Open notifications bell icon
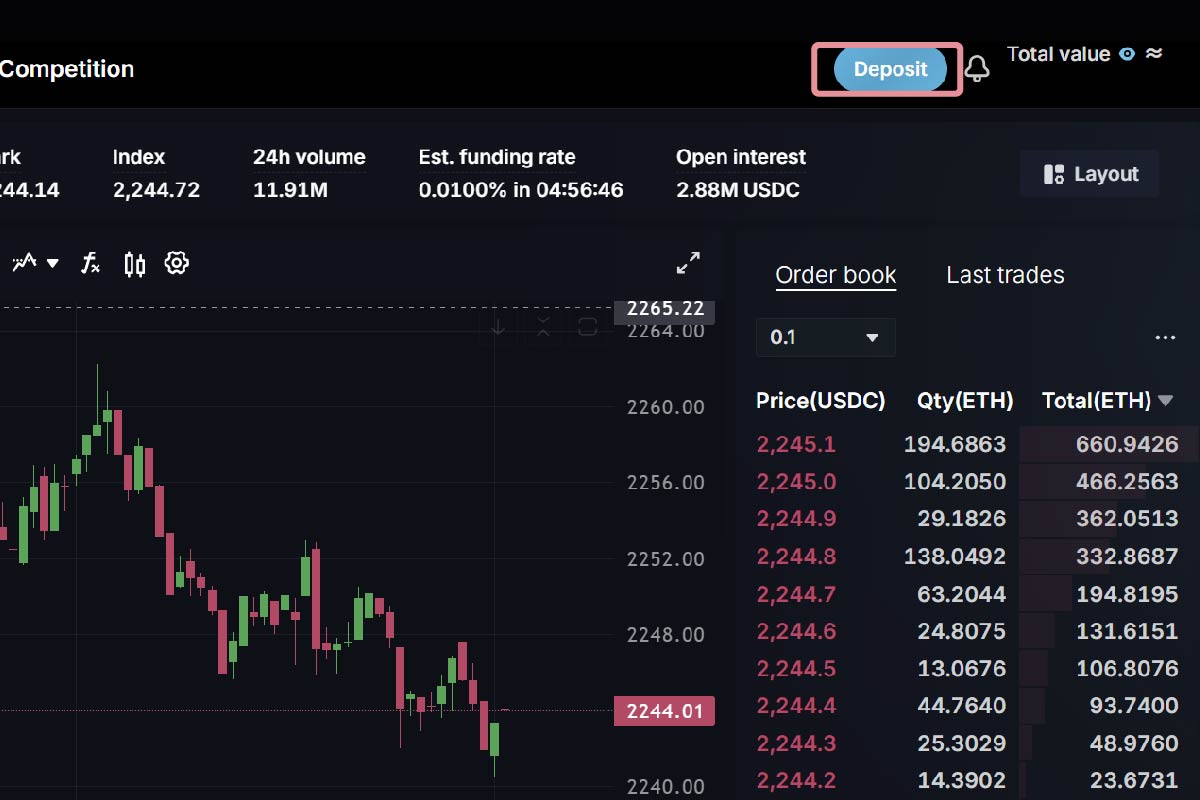This screenshot has width=1200, height=800. click(x=977, y=69)
